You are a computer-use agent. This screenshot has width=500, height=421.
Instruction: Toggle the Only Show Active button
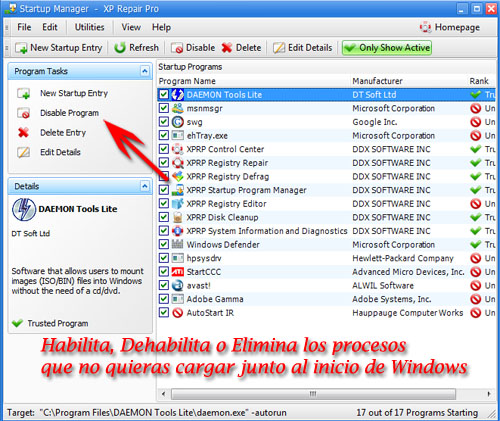387,48
